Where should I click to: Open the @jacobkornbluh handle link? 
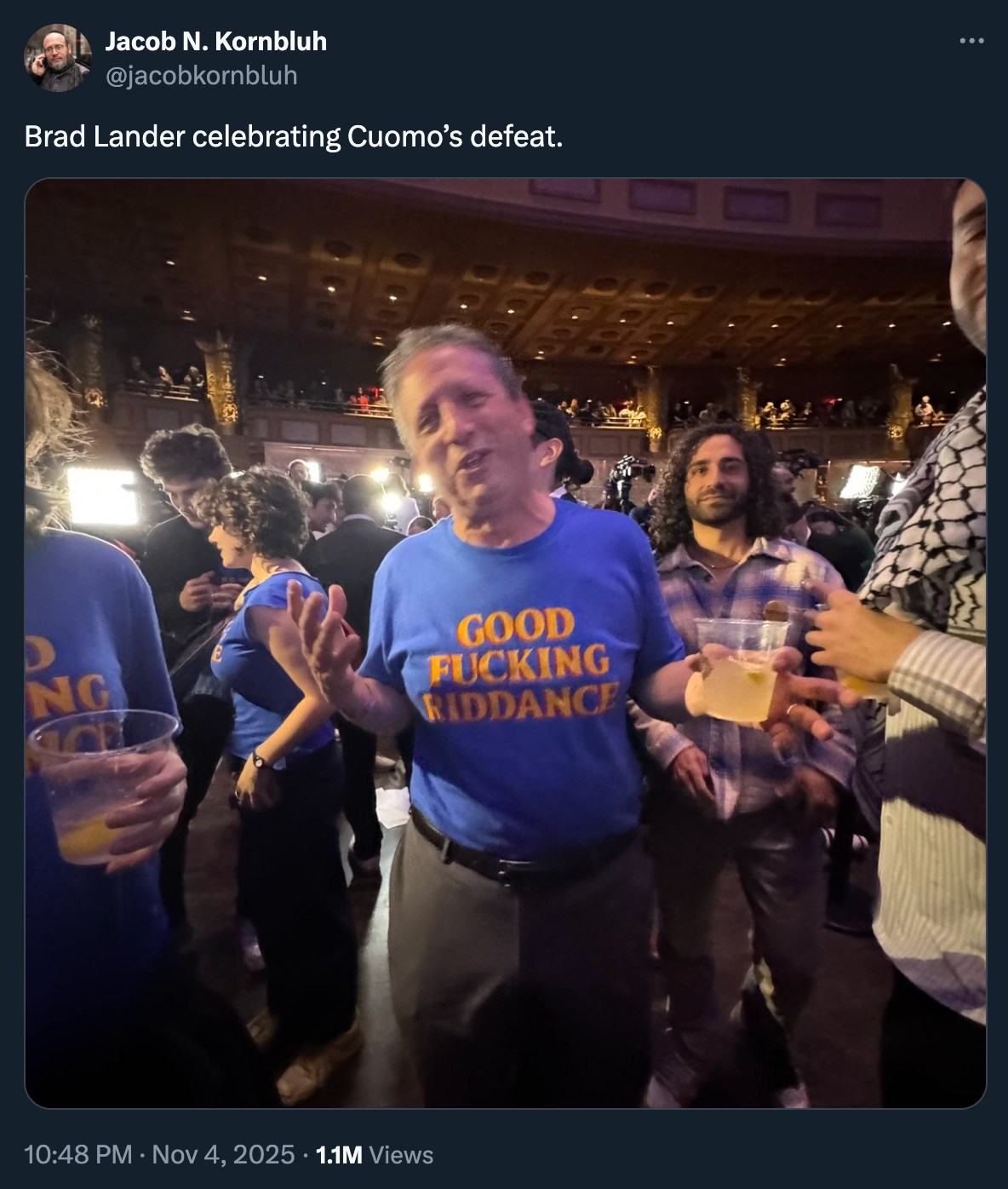(201, 76)
